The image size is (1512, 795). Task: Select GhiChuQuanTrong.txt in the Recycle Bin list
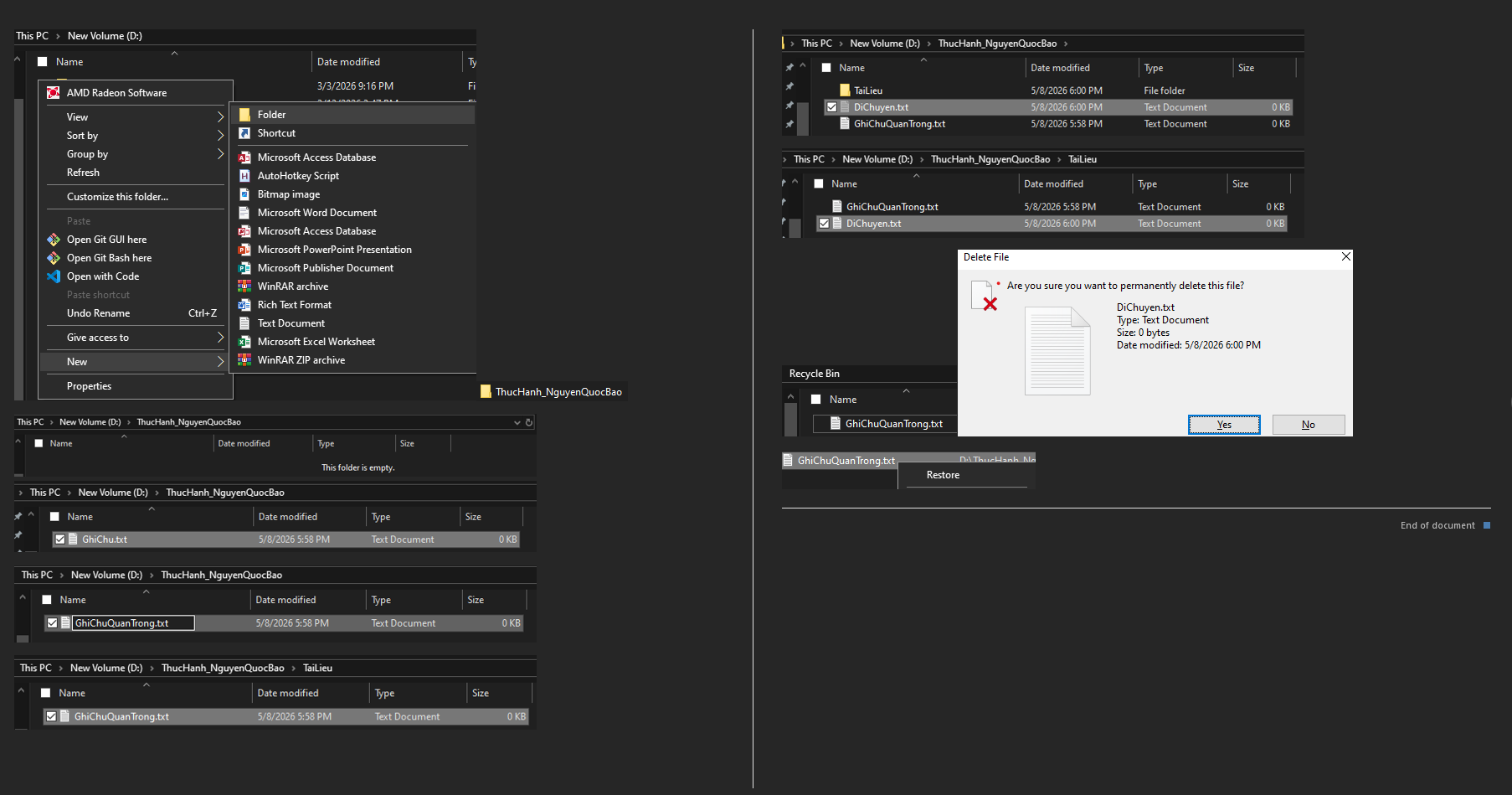[x=885, y=424]
